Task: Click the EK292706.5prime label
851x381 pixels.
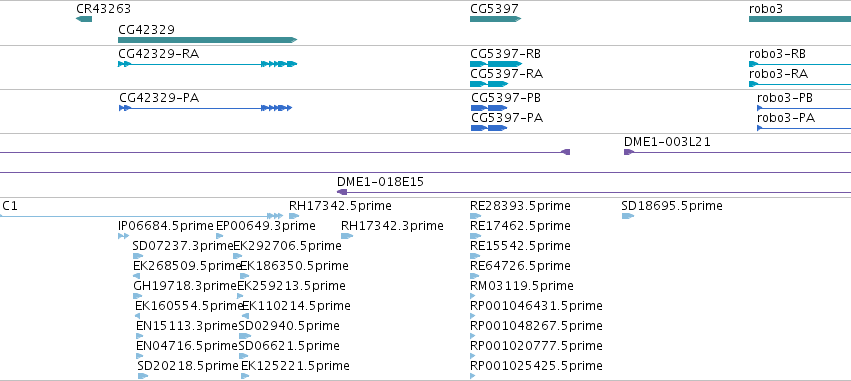Action: pyautogui.click(x=288, y=246)
